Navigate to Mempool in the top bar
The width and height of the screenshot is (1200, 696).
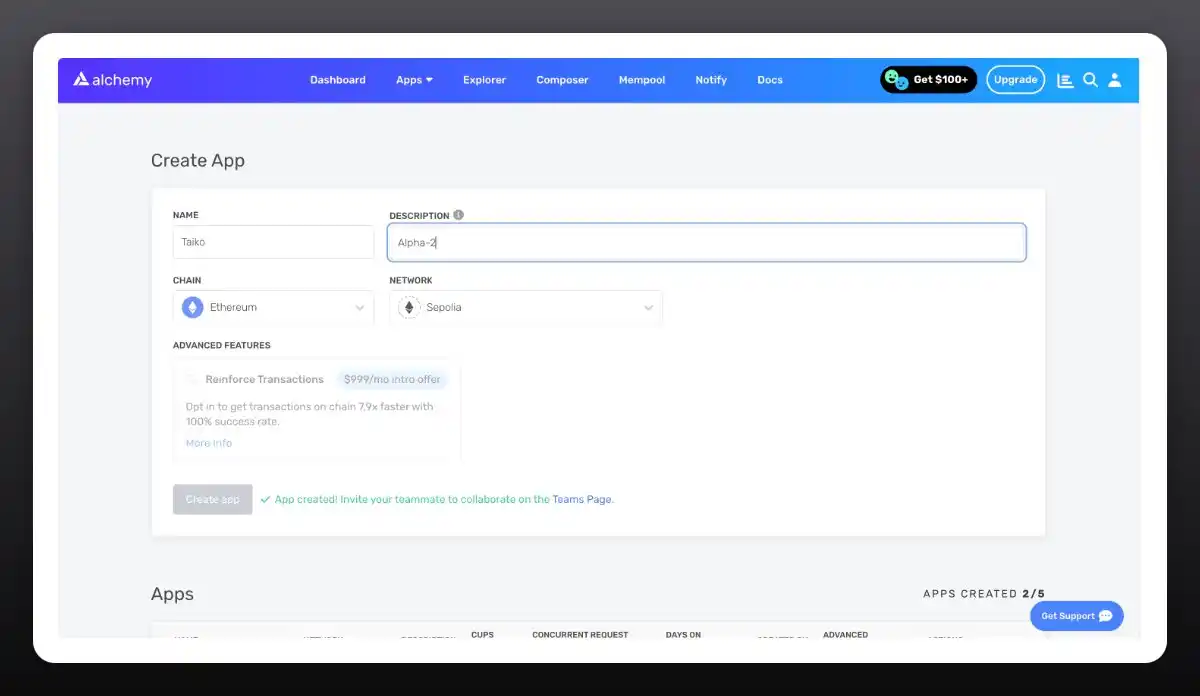[x=641, y=80]
